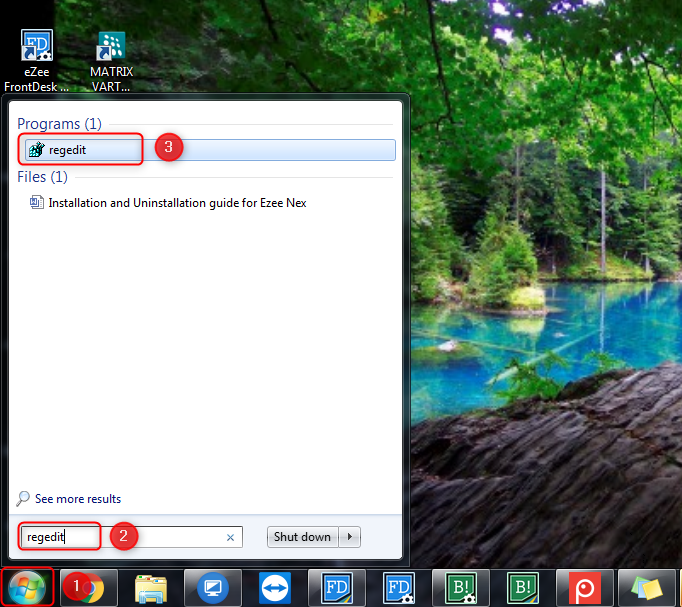Open FD app with gear on taskbar
Viewport: 682px width, 607px height.
tap(399, 588)
